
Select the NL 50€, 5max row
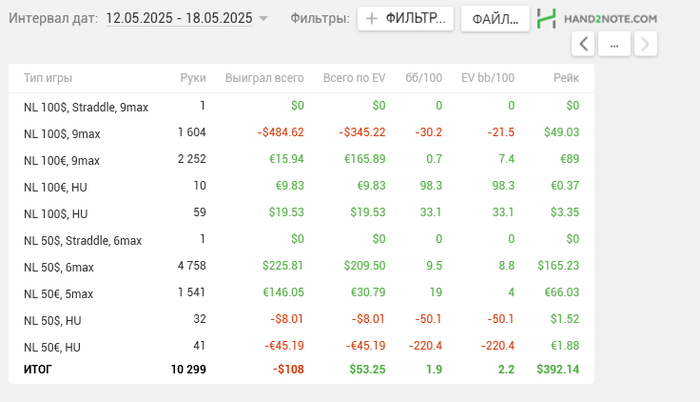[x=59, y=294]
